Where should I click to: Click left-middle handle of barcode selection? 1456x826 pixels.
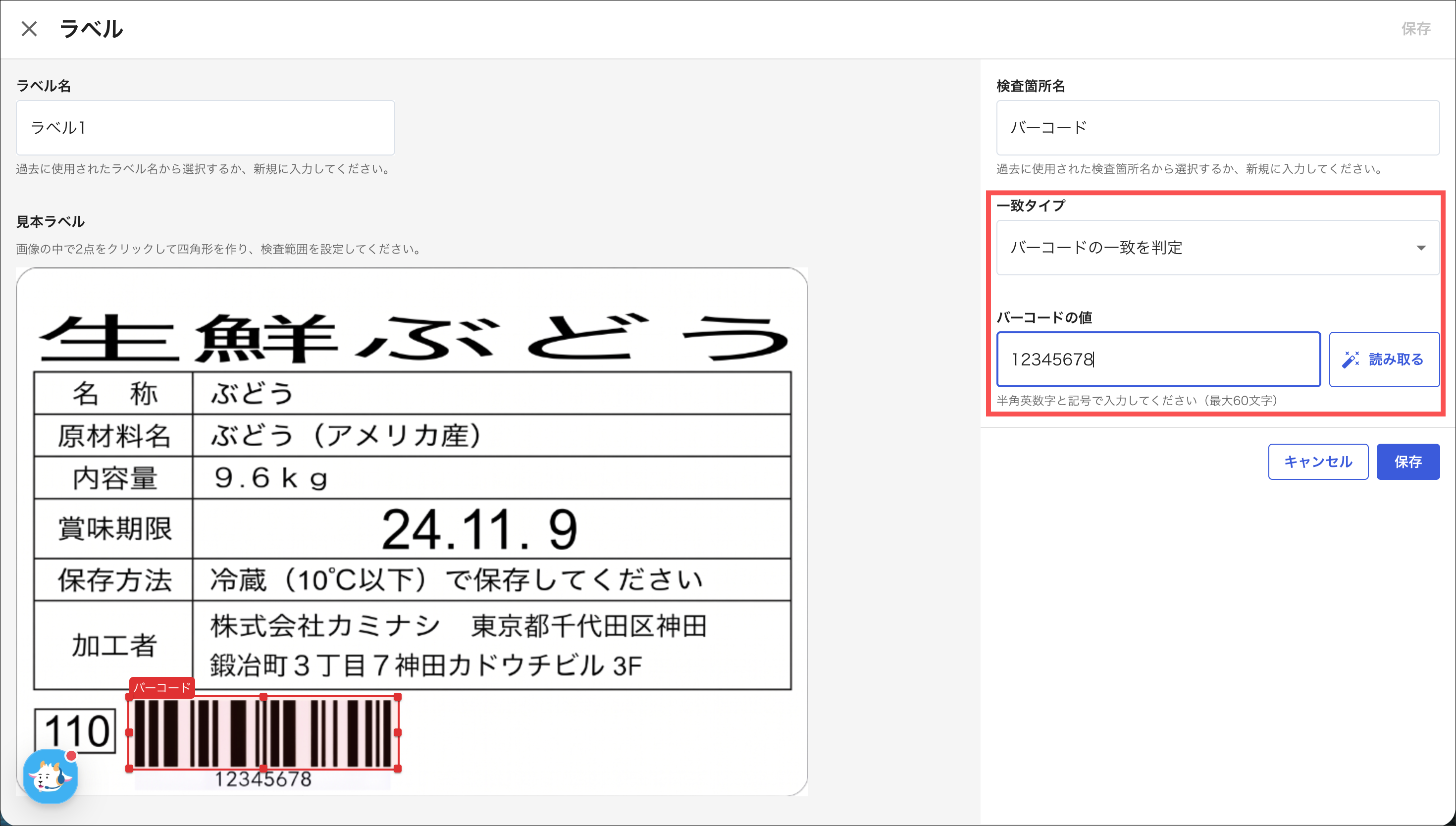click(x=129, y=732)
